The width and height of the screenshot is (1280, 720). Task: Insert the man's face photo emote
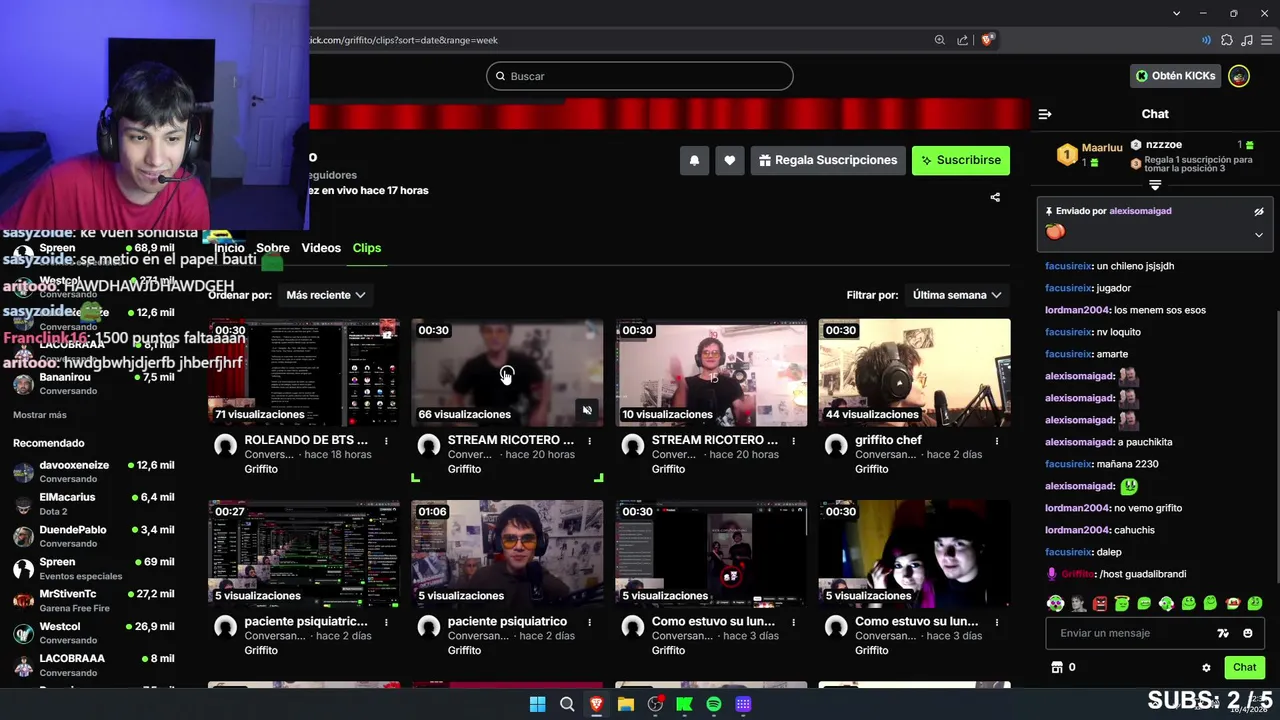1078,603
